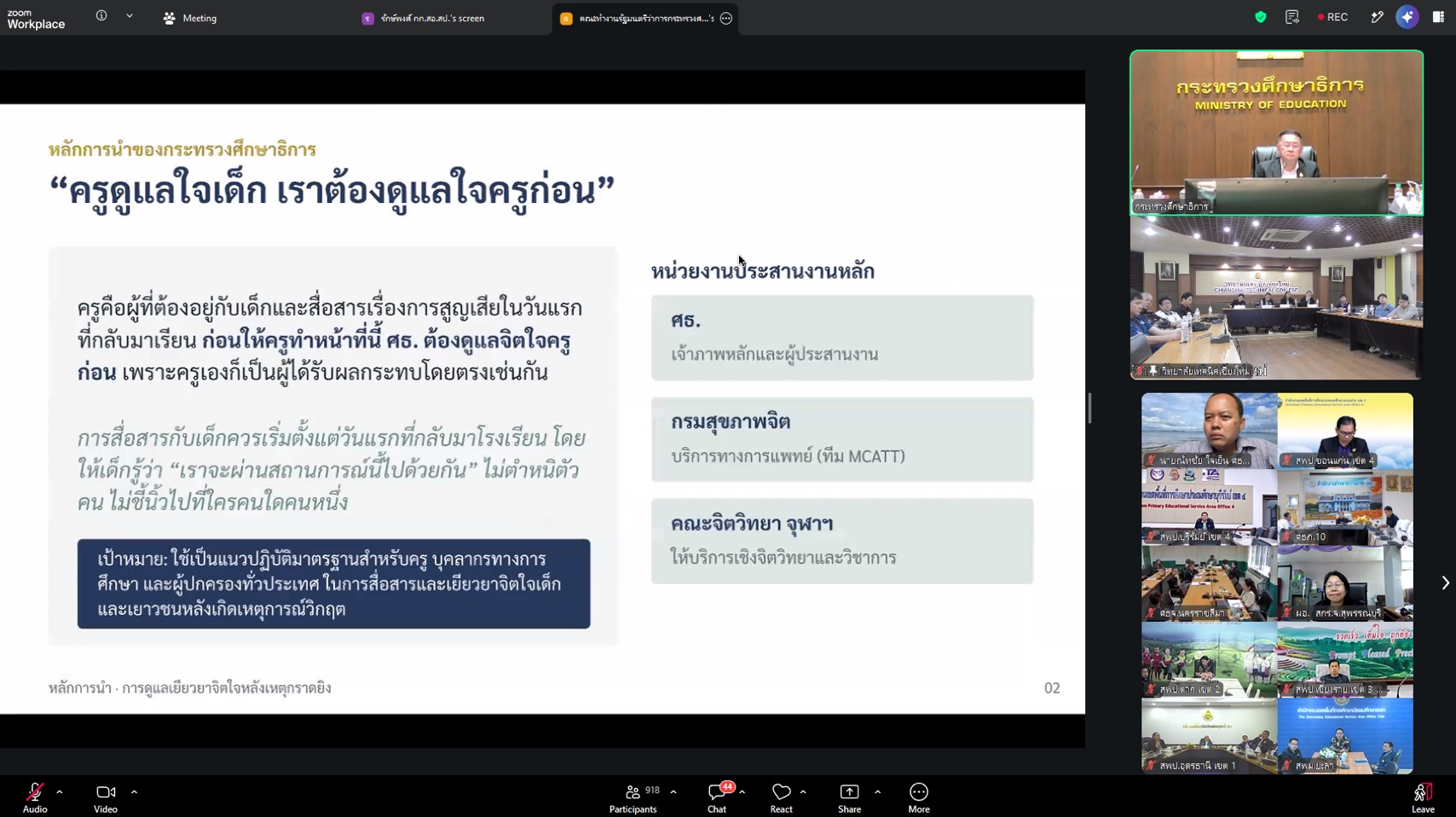The image size is (1456, 817).
Task: Click the กรมสุขภาพจิต agency card
Action: click(x=842, y=439)
